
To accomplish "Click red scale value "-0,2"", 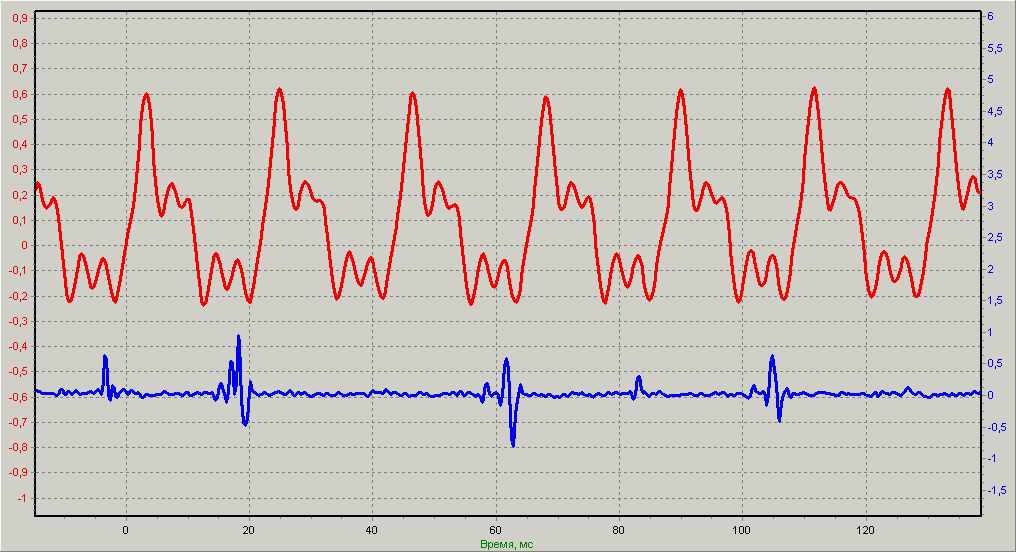I will coord(19,297).
